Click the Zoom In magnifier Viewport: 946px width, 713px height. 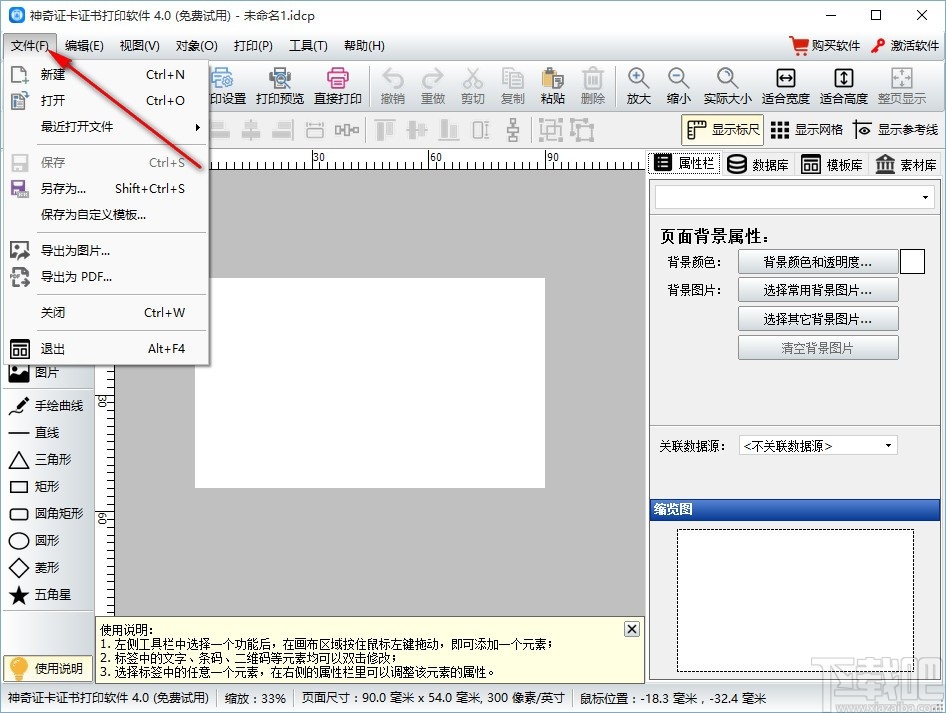(x=638, y=86)
